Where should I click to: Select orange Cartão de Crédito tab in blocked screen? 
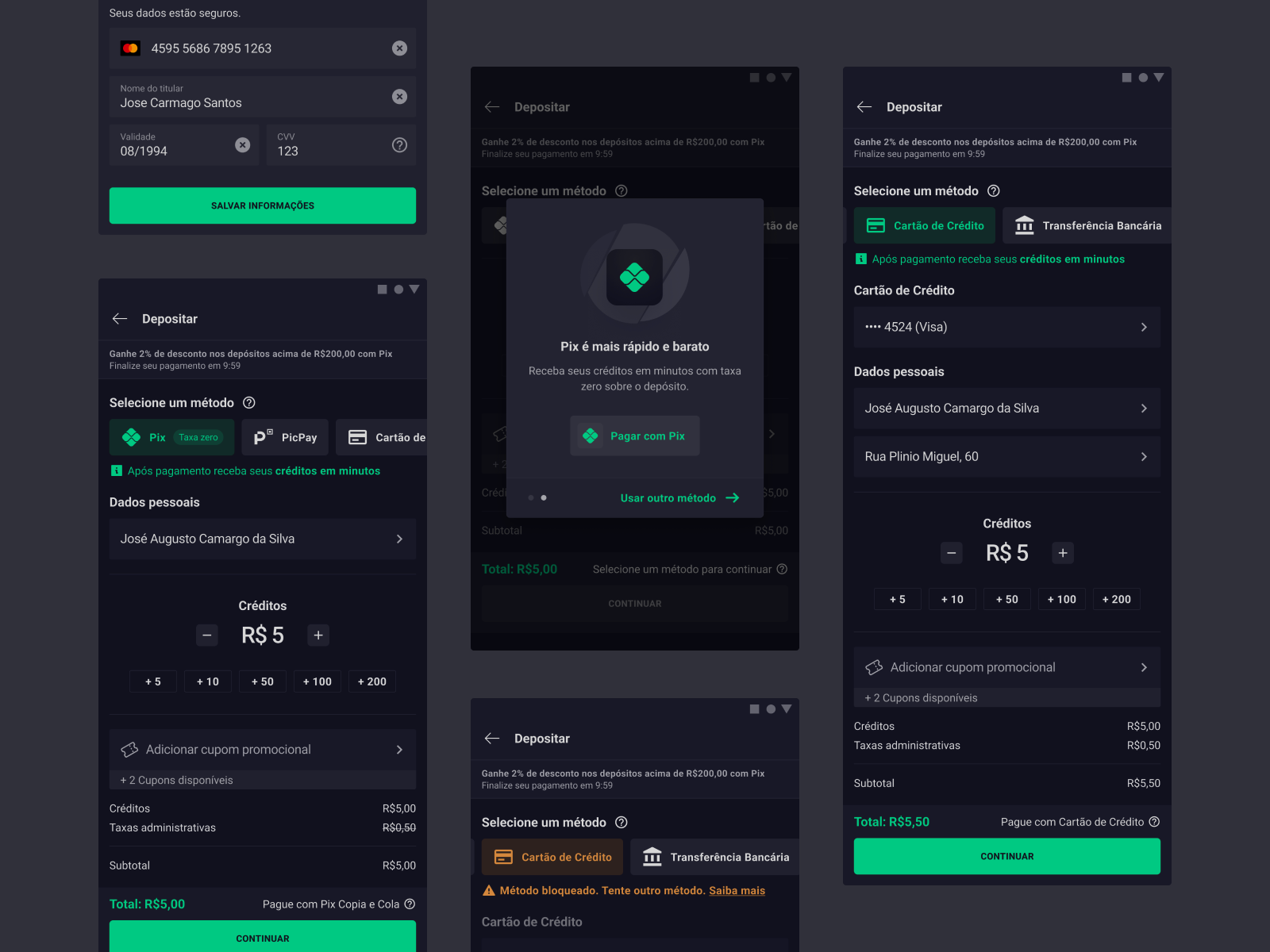click(552, 857)
